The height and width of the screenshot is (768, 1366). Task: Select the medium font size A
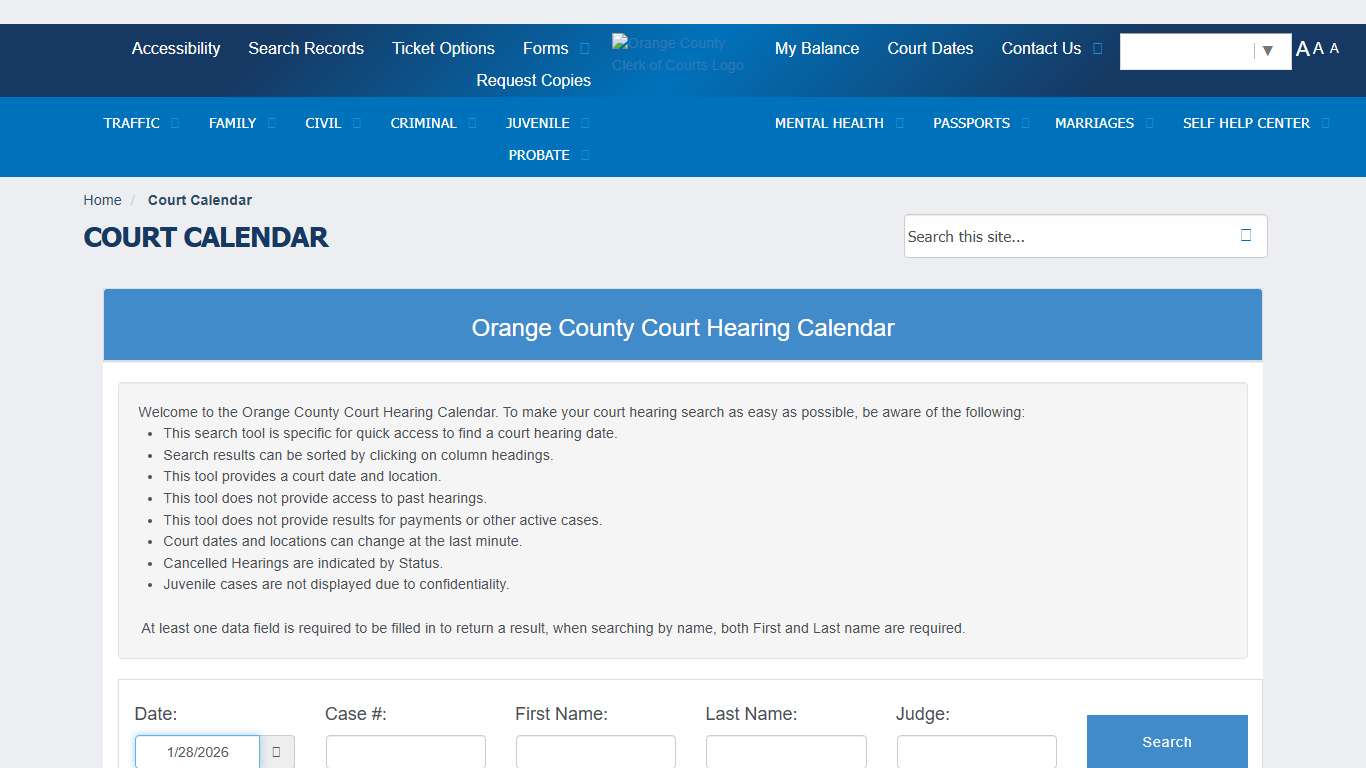click(x=1318, y=49)
